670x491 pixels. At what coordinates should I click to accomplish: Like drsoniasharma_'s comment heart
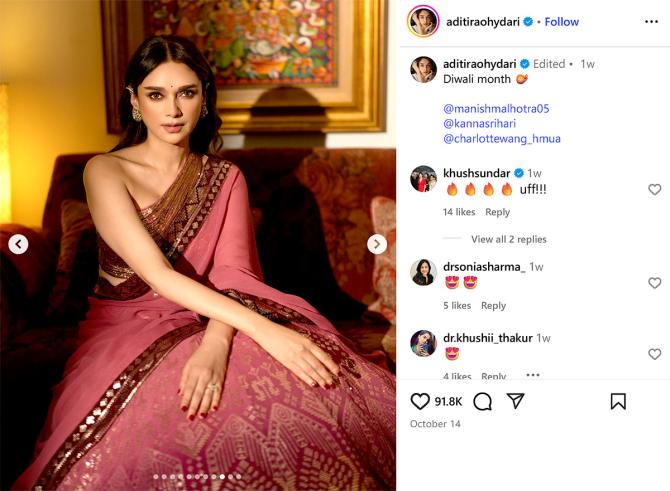[654, 283]
